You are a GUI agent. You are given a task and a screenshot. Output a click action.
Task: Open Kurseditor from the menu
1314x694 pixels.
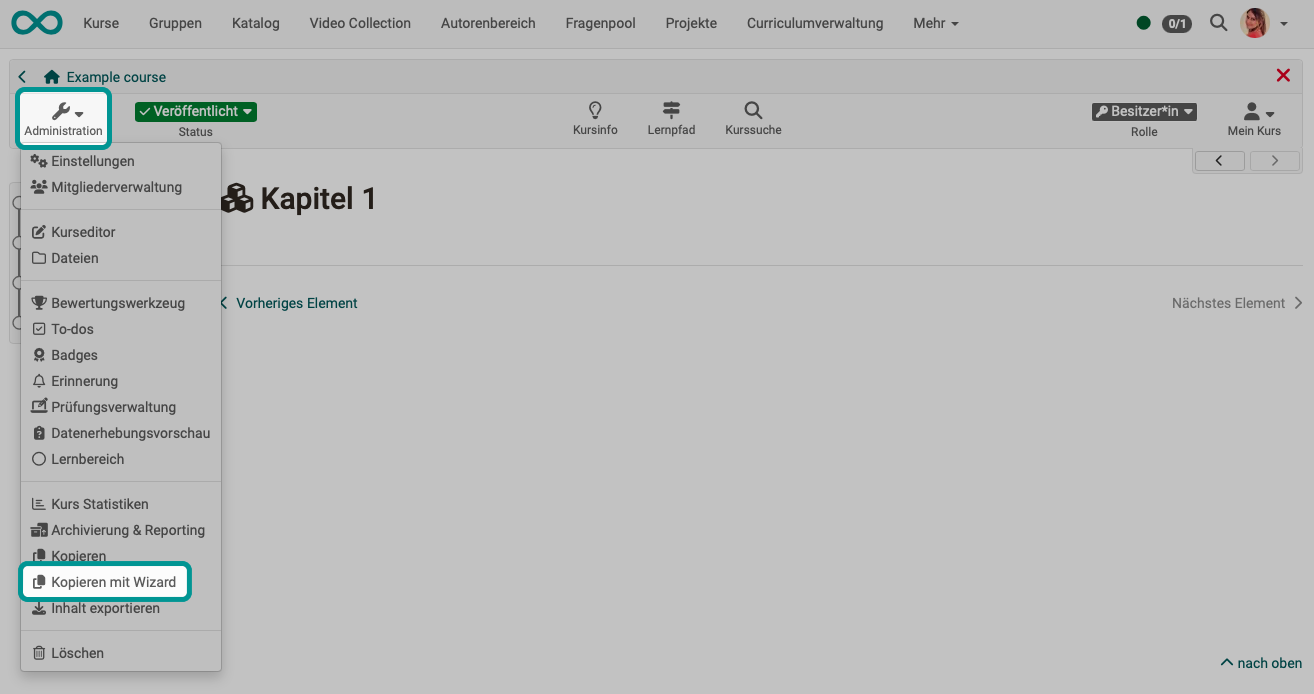point(83,232)
